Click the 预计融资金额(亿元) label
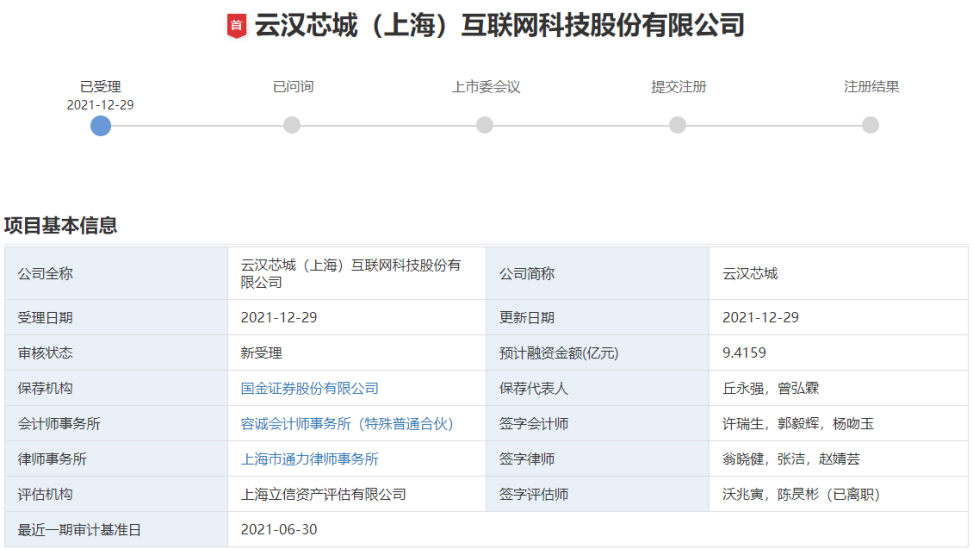The height and width of the screenshot is (549, 973). [559, 353]
